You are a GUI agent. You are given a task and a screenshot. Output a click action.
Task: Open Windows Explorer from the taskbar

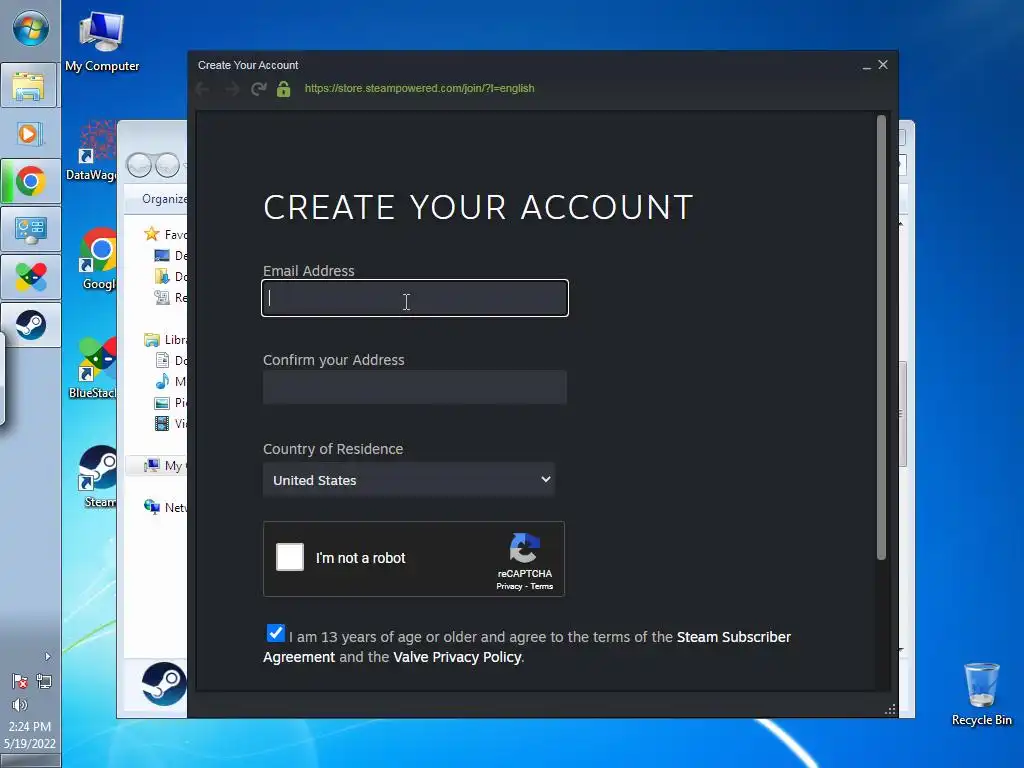tap(30, 86)
